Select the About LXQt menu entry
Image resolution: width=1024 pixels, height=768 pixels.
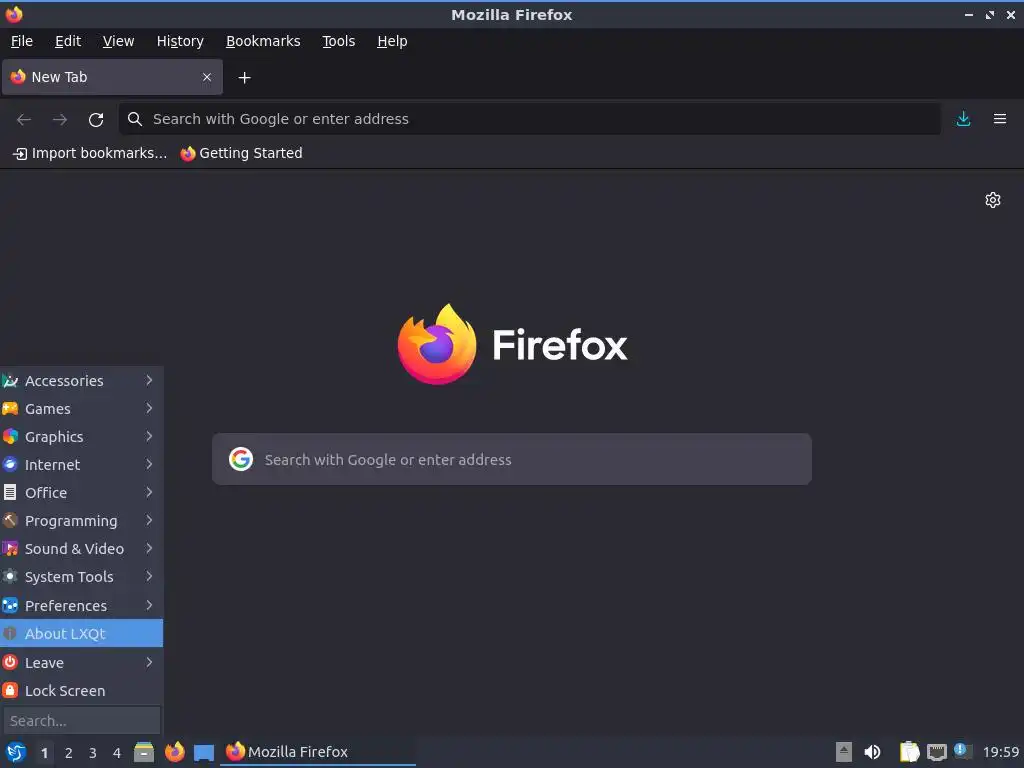point(82,633)
